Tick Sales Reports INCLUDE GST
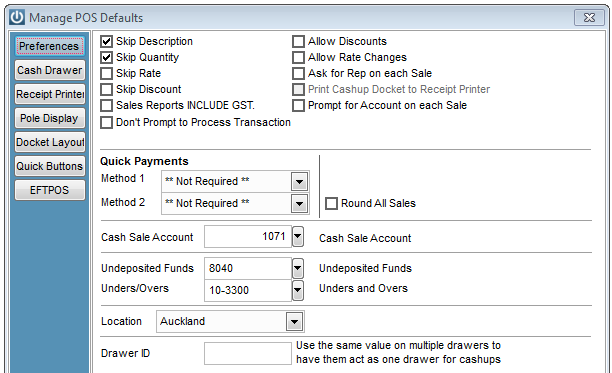Viewport: 612px width, 373px height. (x=106, y=105)
